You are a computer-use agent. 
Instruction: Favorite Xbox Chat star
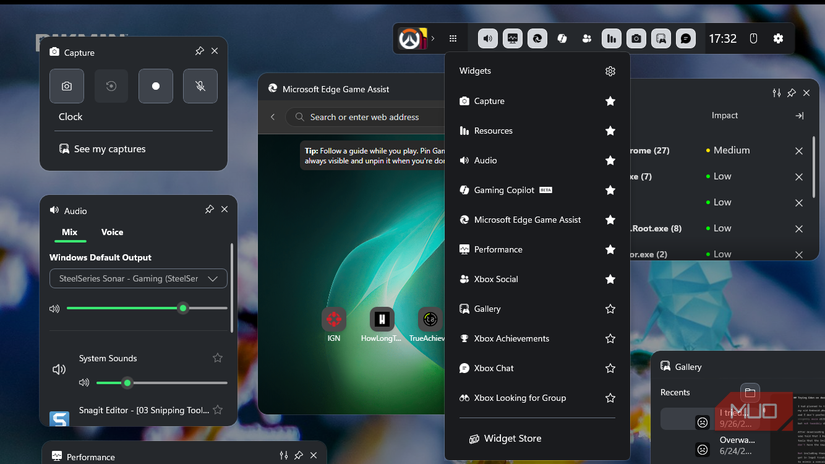(610, 368)
